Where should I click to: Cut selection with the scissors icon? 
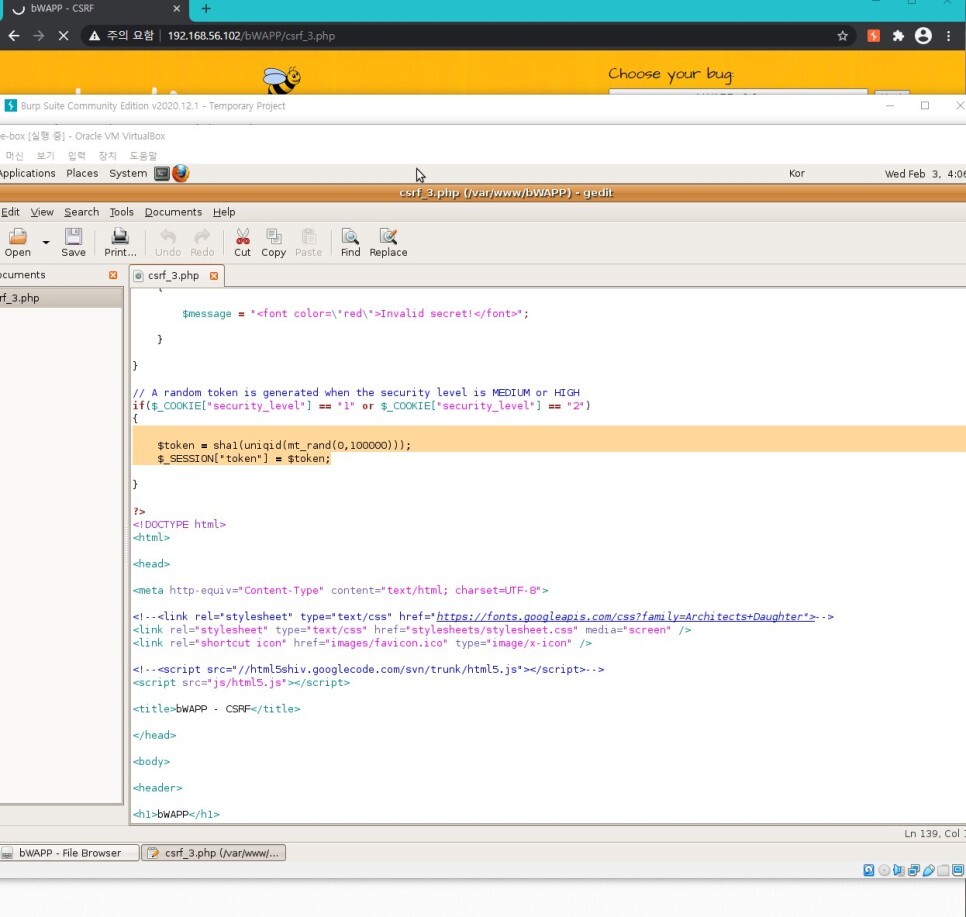[243, 242]
